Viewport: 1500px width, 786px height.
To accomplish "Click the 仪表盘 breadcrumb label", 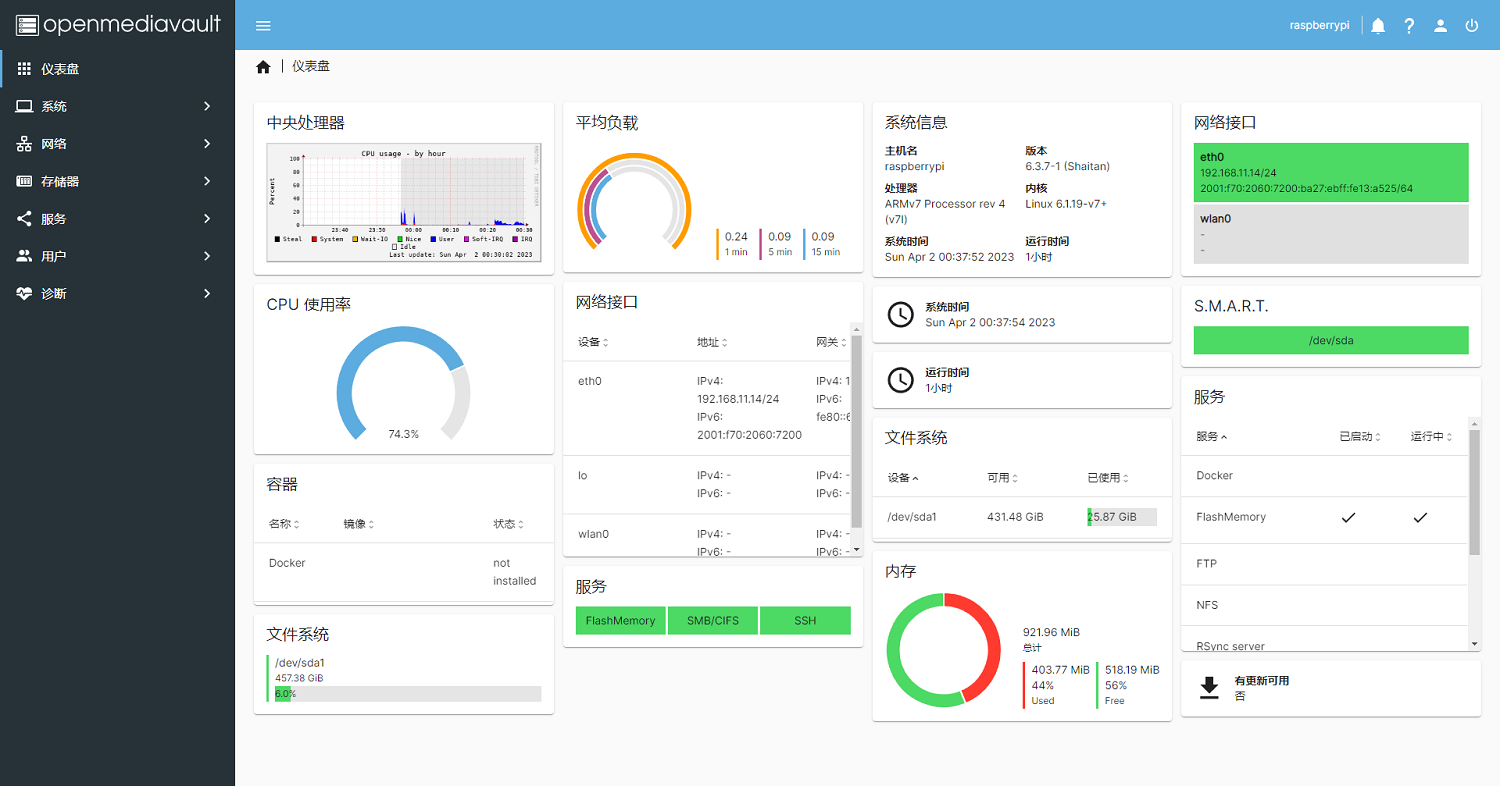I will [x=311, y=66].
